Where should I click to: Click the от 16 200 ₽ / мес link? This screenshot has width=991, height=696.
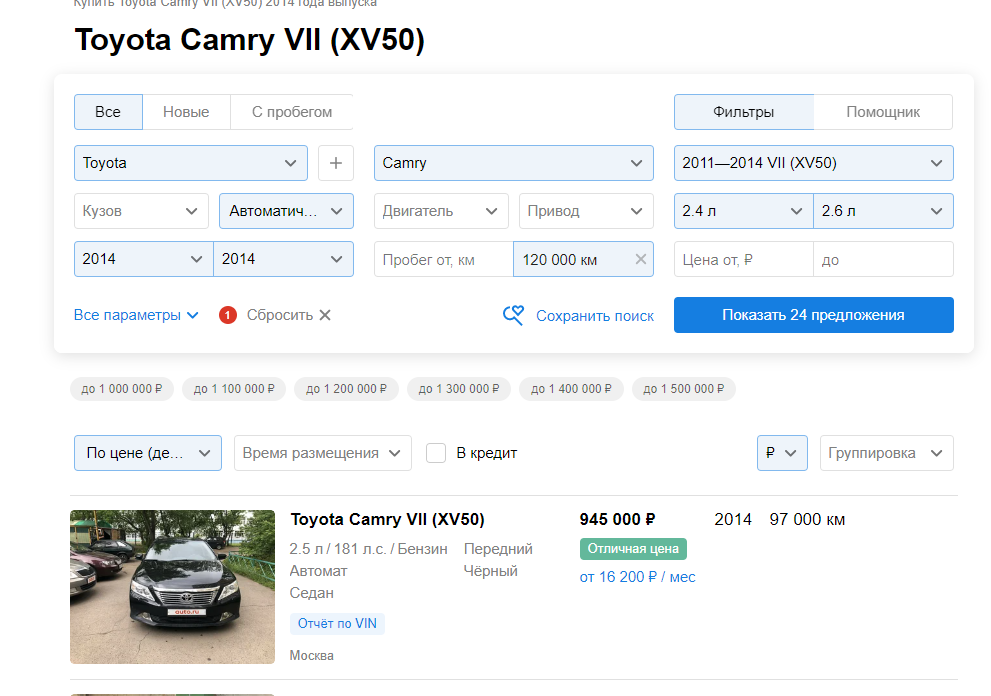pyautogui.click(x=637, y=577)
